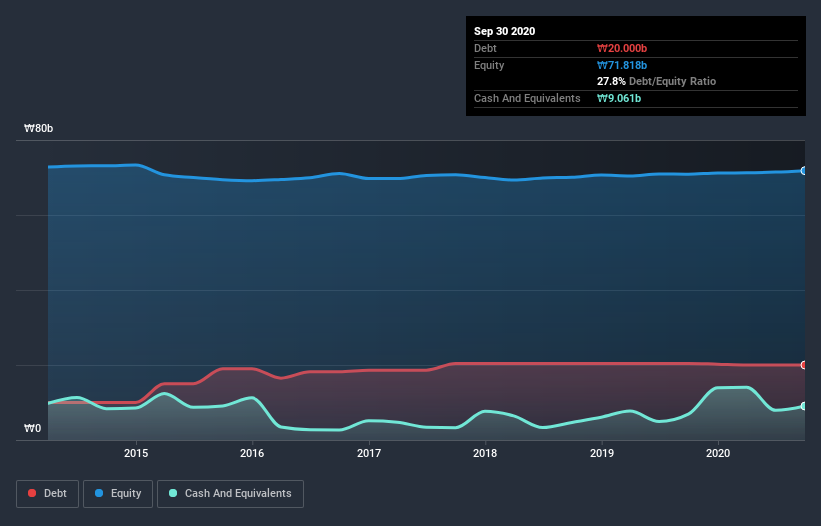
Task: Click the Sep 30 2020 tooltip date
Action: coord(504,31)
